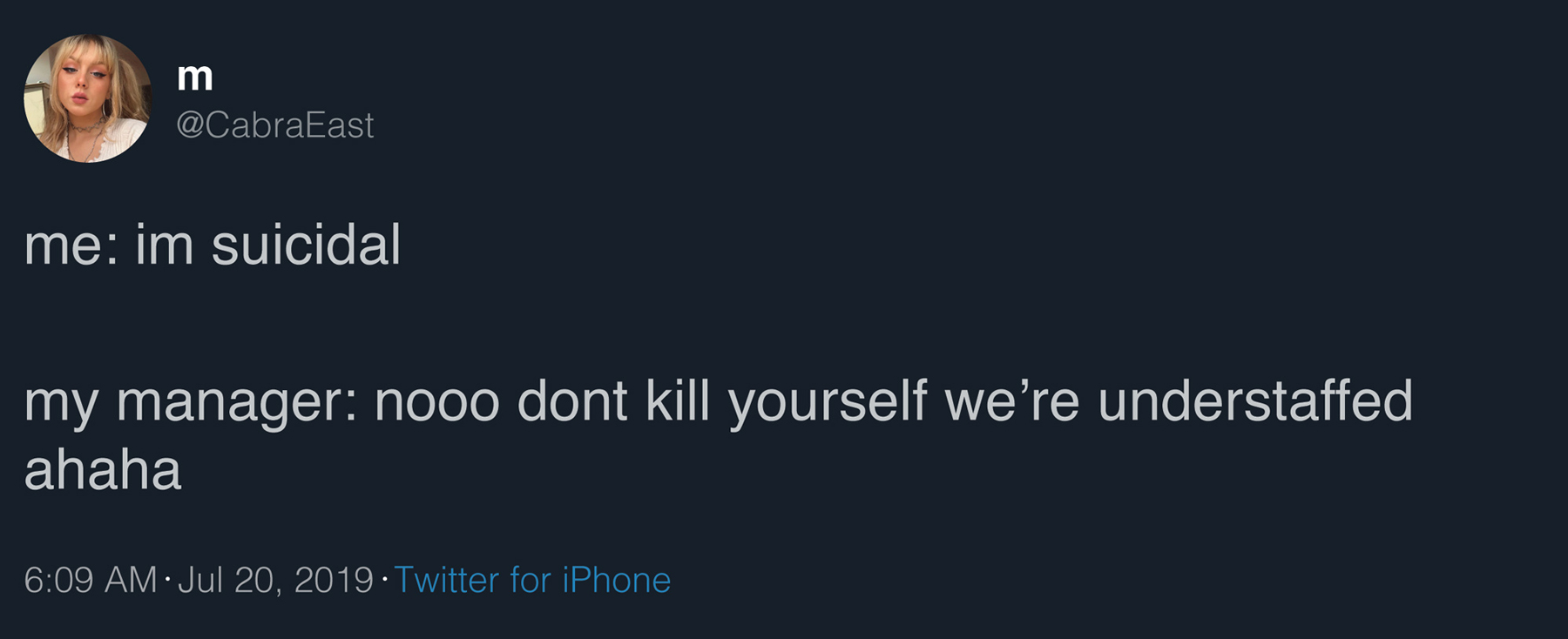Click the 6:09 AM timestamp

point(91,581)
